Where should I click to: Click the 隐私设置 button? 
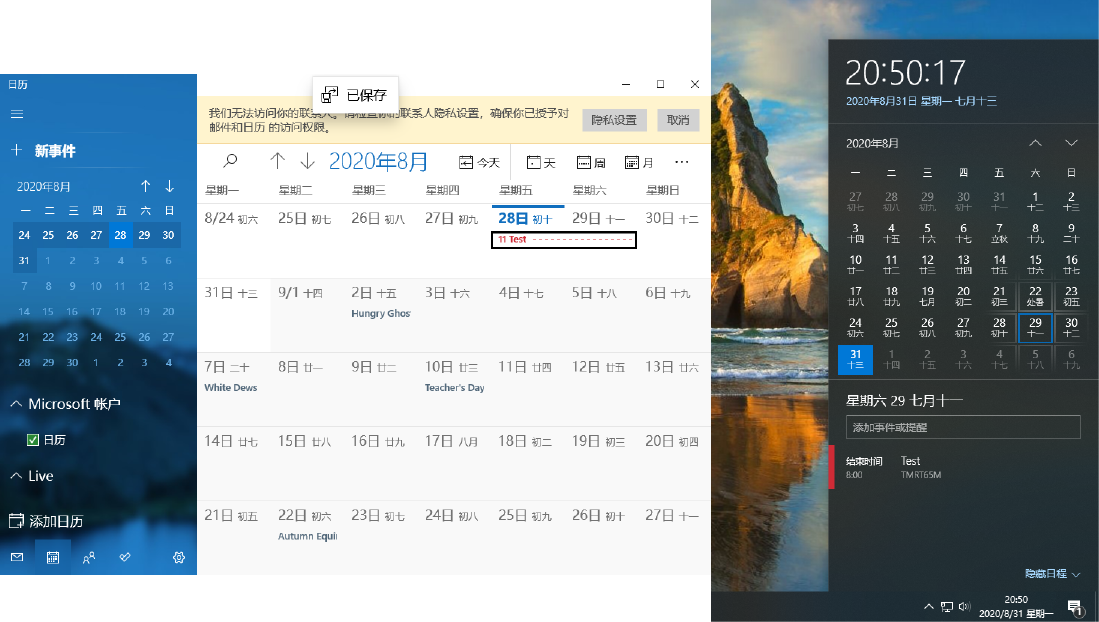(614, 120)
